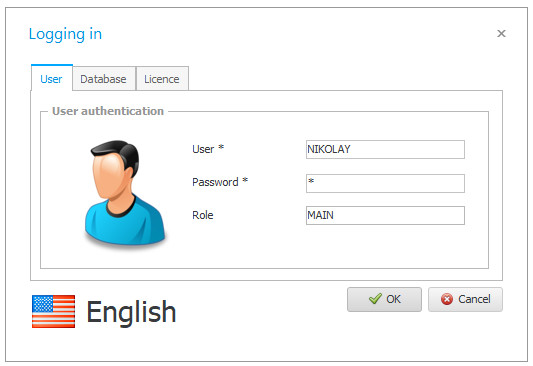Open the Database tab

[103, 79]
